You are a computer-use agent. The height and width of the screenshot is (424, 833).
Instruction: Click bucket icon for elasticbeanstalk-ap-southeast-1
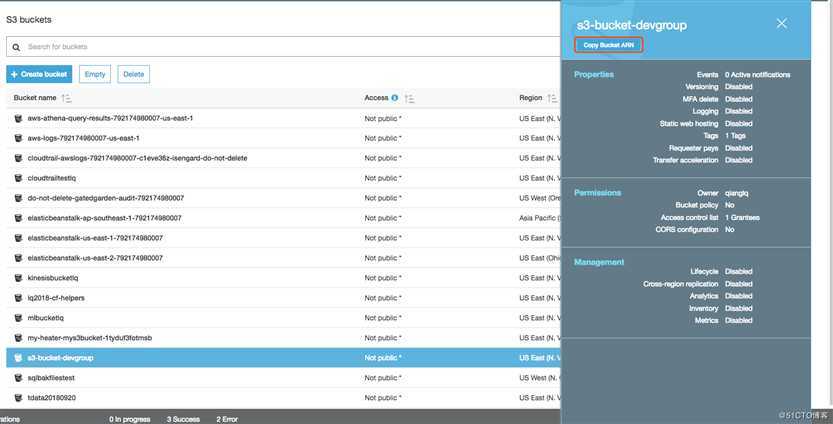pos(19,218)
